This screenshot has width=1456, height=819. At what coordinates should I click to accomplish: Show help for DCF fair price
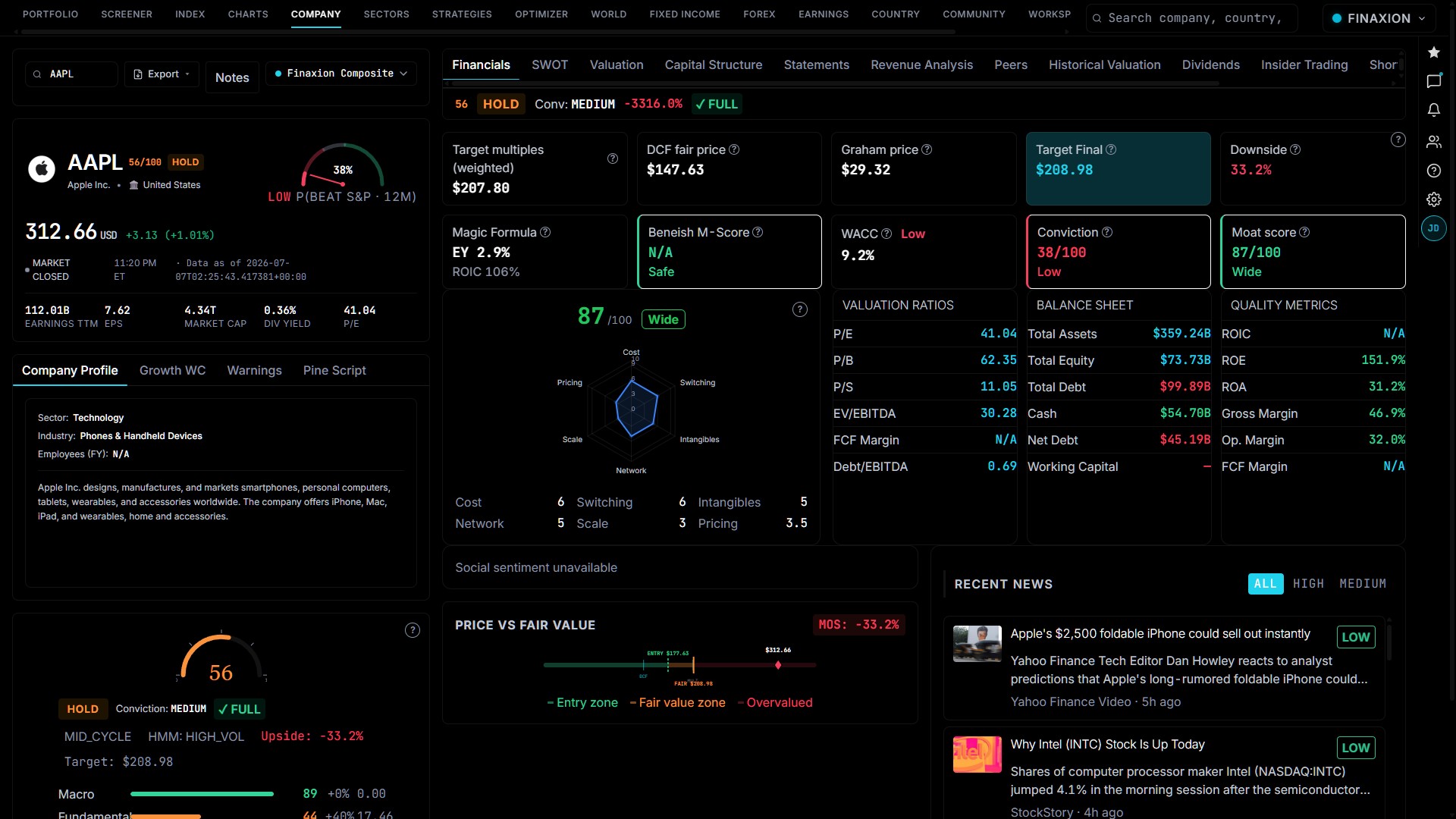pos(734,149)
